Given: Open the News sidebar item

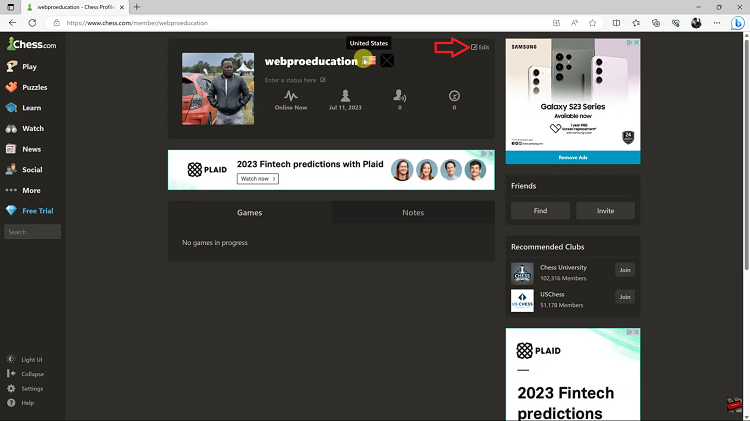Looking at the screenshot, I should [x=24, y=149].
